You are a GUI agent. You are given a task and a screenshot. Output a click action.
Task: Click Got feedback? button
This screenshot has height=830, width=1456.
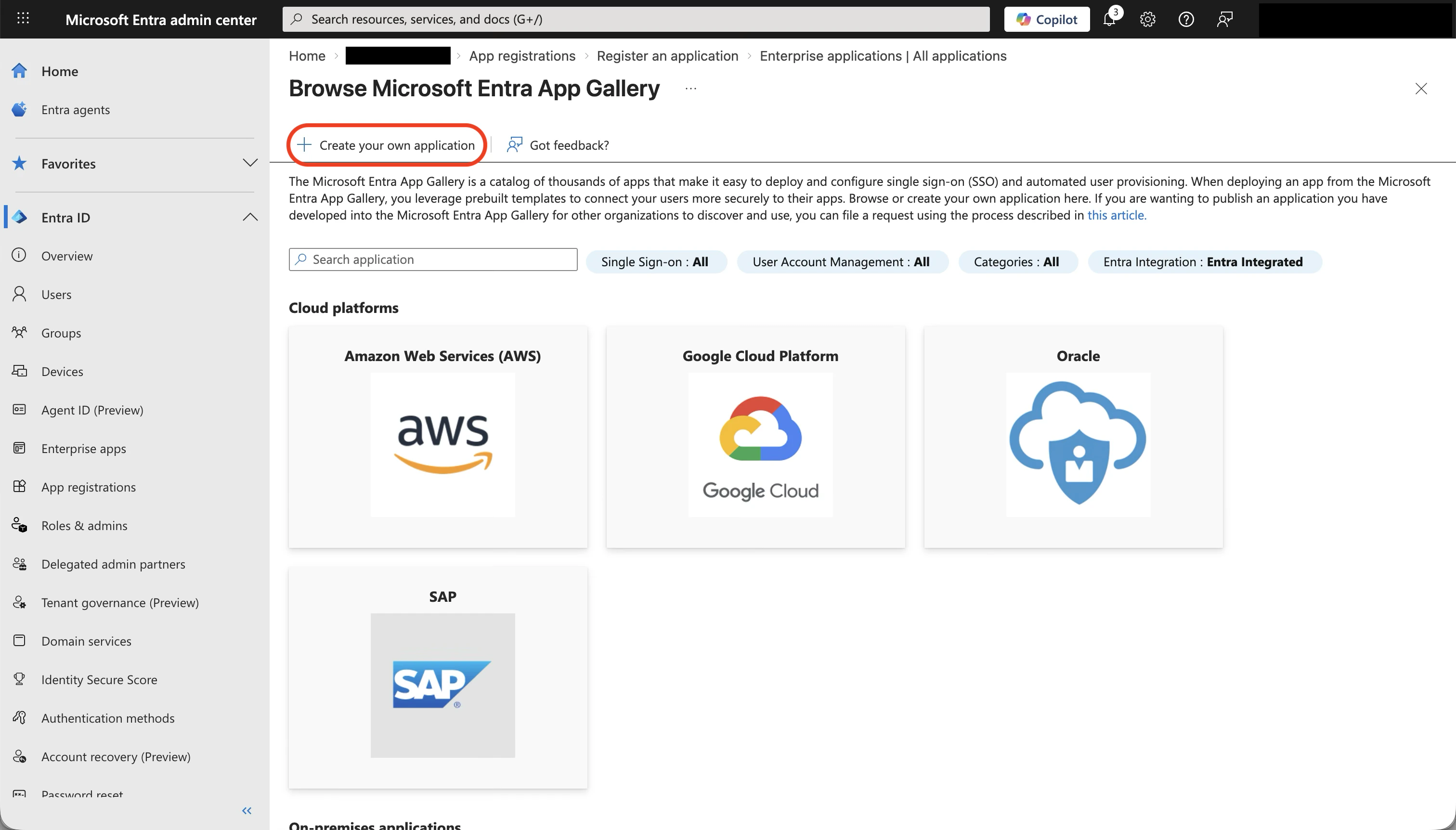click(558, 145)
